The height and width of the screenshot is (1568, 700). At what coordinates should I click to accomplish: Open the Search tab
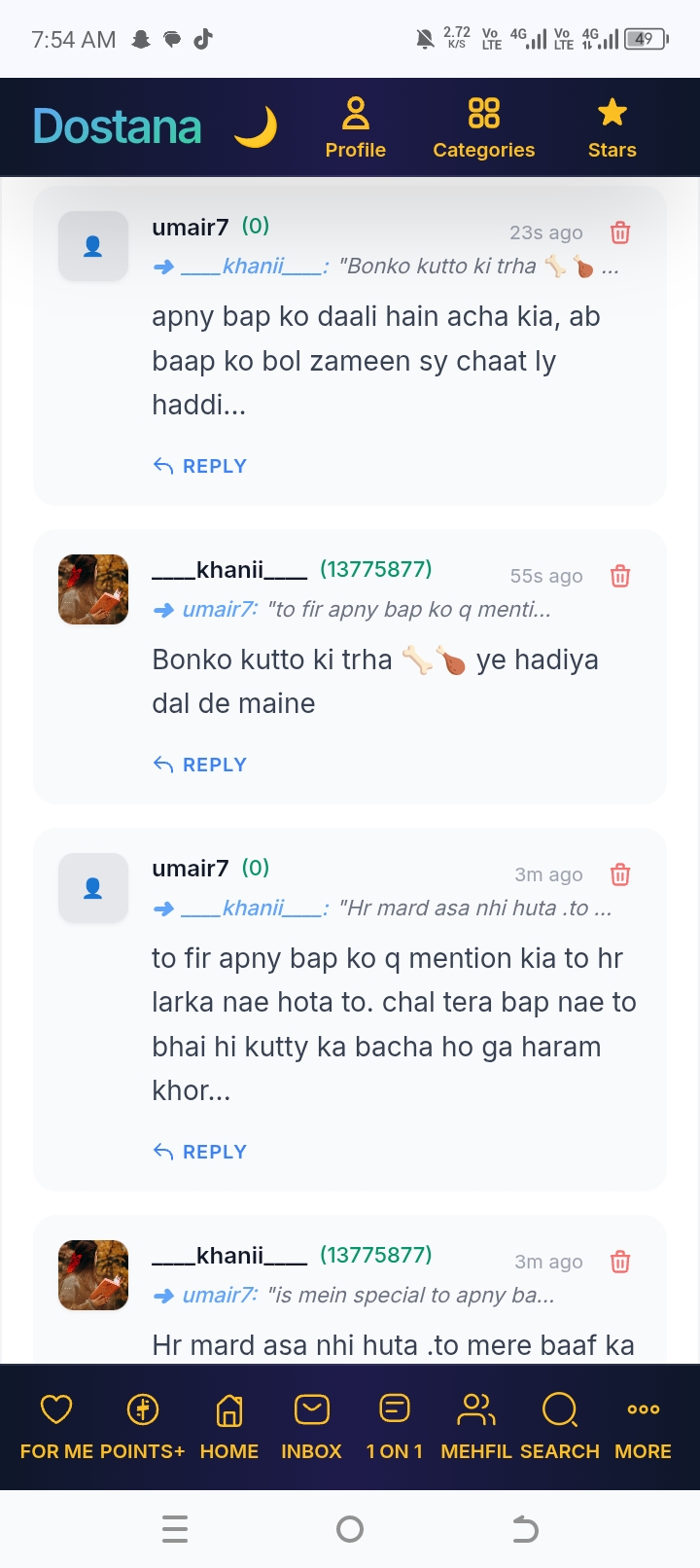click(x=560, y=1427)
